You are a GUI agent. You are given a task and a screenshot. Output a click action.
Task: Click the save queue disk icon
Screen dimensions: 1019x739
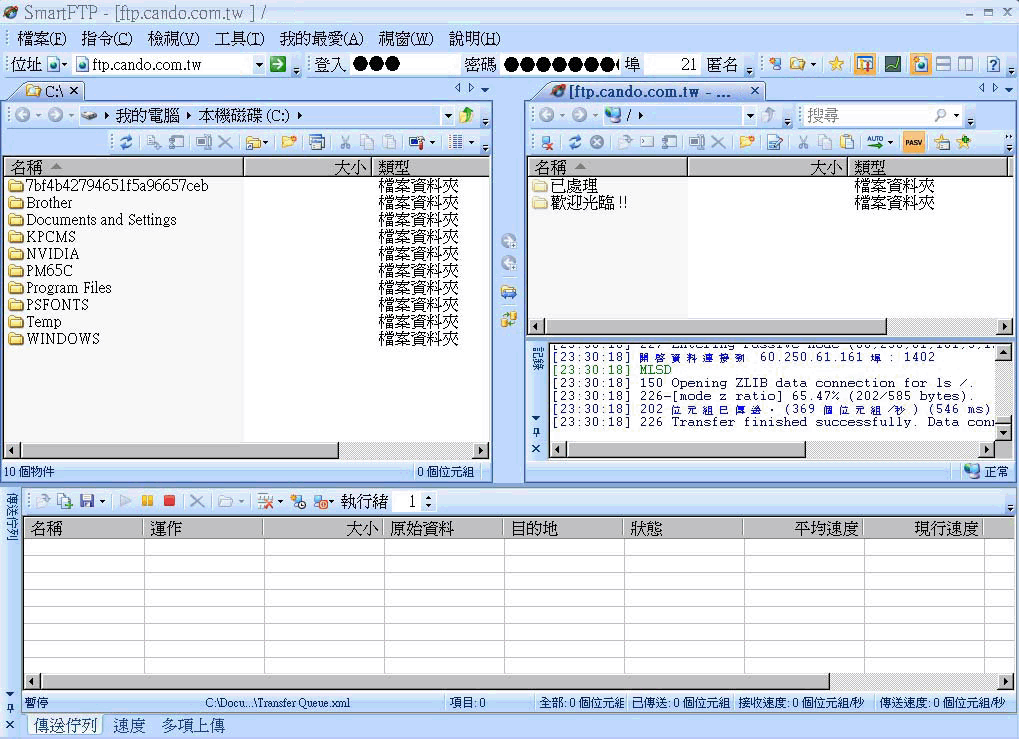point(87,500)
